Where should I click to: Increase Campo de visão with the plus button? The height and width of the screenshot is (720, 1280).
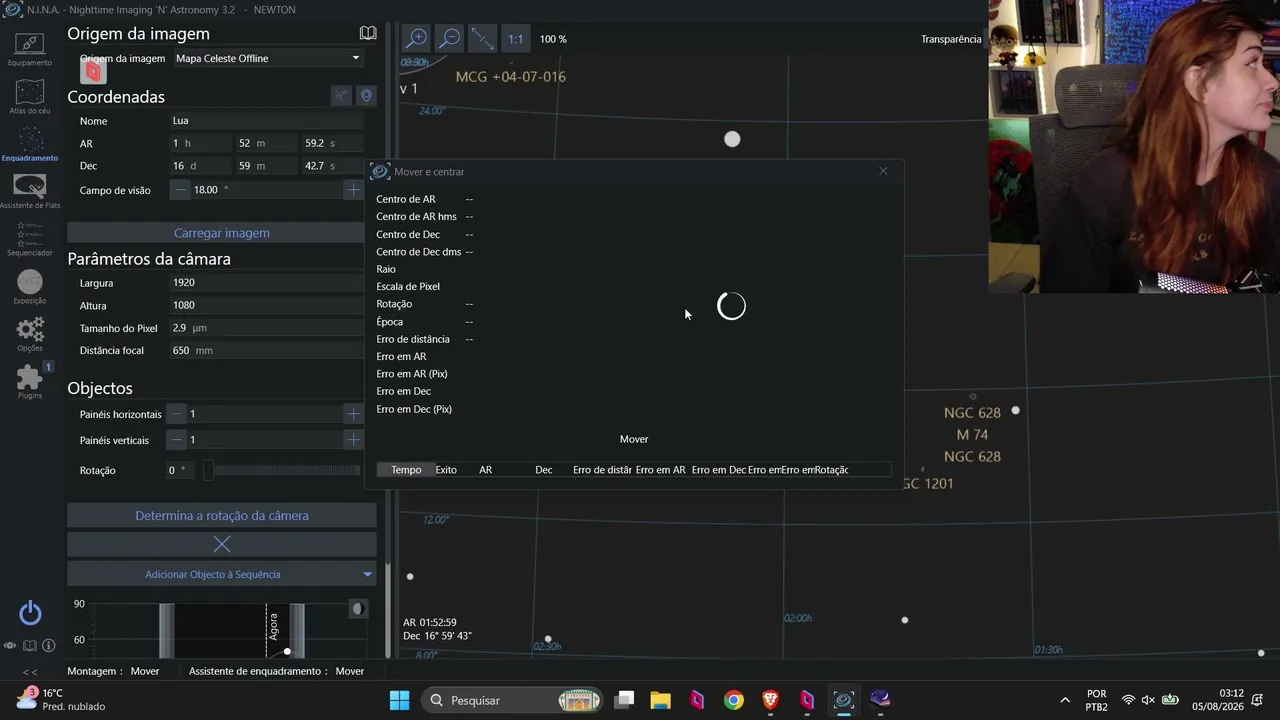pos(353,189)
